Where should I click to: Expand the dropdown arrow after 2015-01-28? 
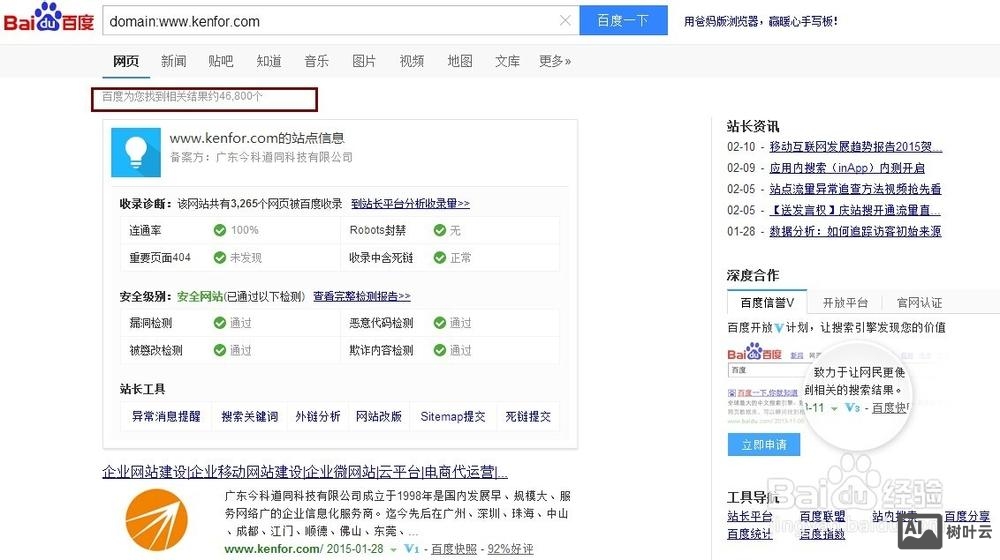click(x=393, y=549)
